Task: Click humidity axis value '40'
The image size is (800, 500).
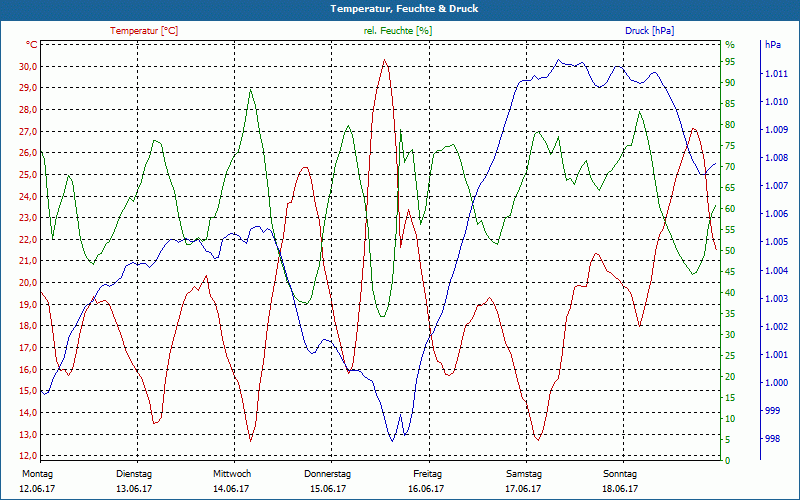Action: coord(730,293)
